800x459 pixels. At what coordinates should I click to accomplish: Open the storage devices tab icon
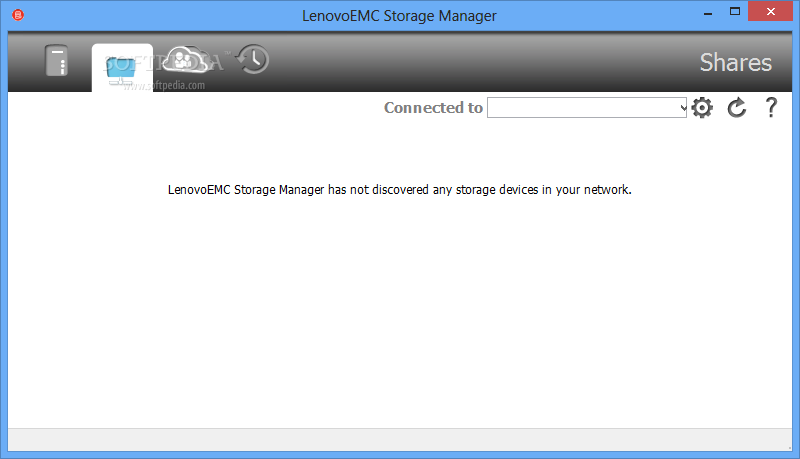(56, 60)
